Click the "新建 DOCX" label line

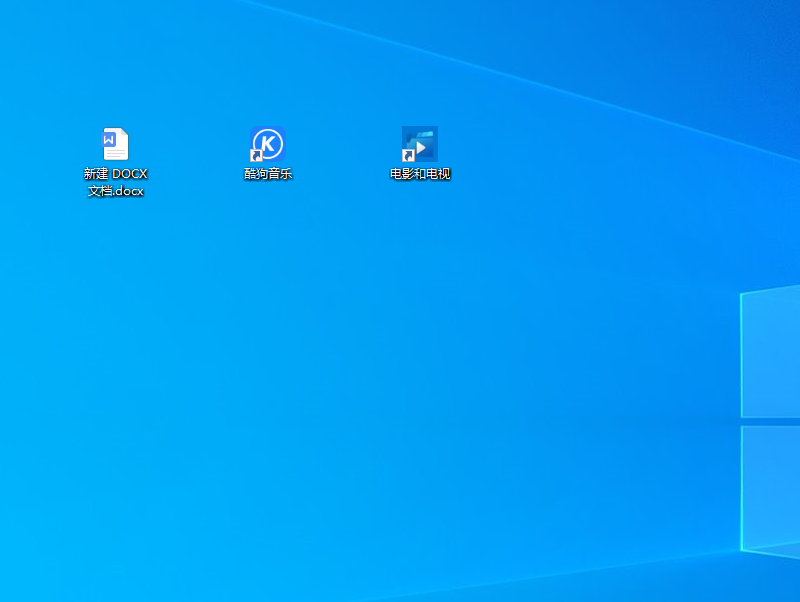click(115, 174)
